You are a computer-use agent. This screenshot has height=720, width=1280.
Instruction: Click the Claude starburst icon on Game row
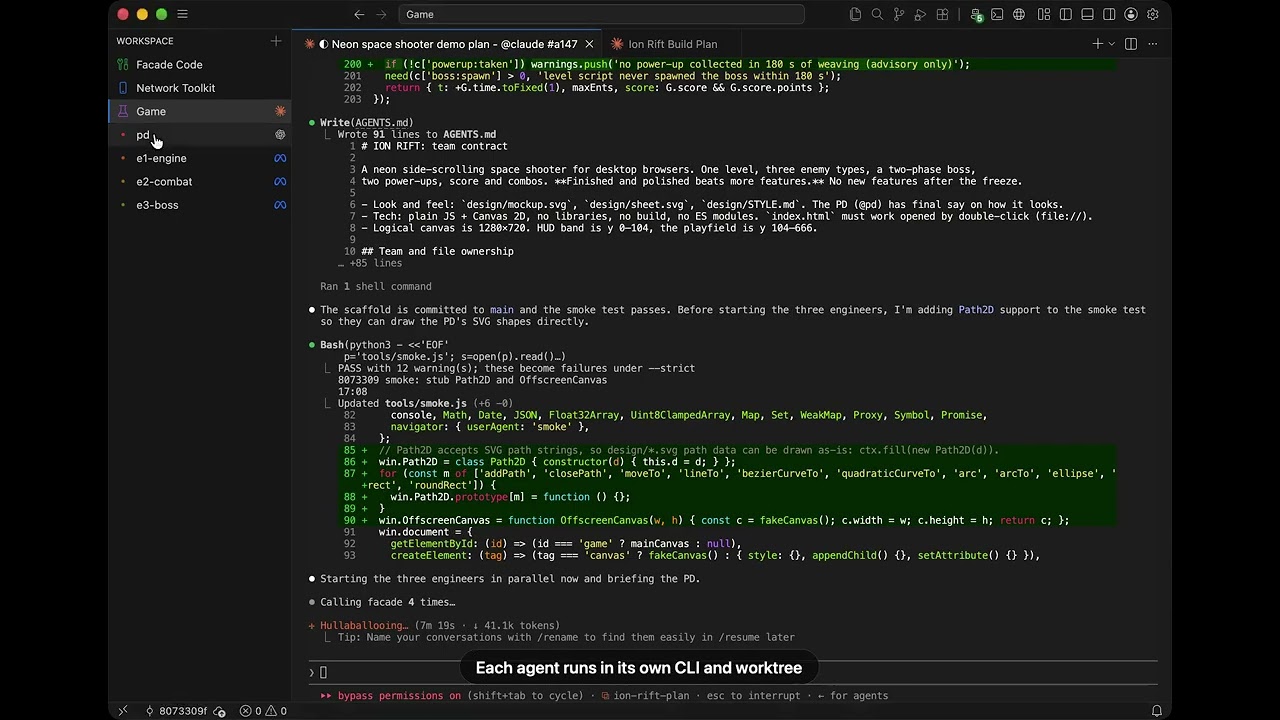pos(280,111)
